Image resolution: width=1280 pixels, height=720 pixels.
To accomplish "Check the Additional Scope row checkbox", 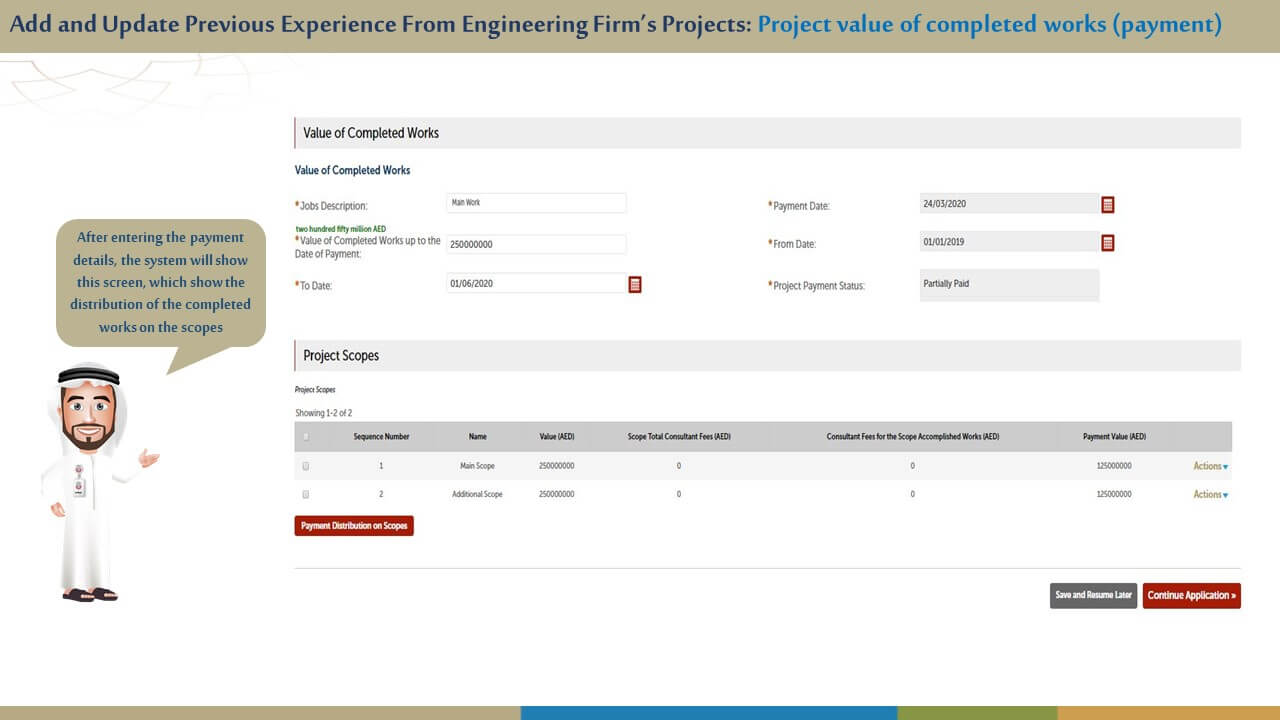I will click(x=306, y=494).
